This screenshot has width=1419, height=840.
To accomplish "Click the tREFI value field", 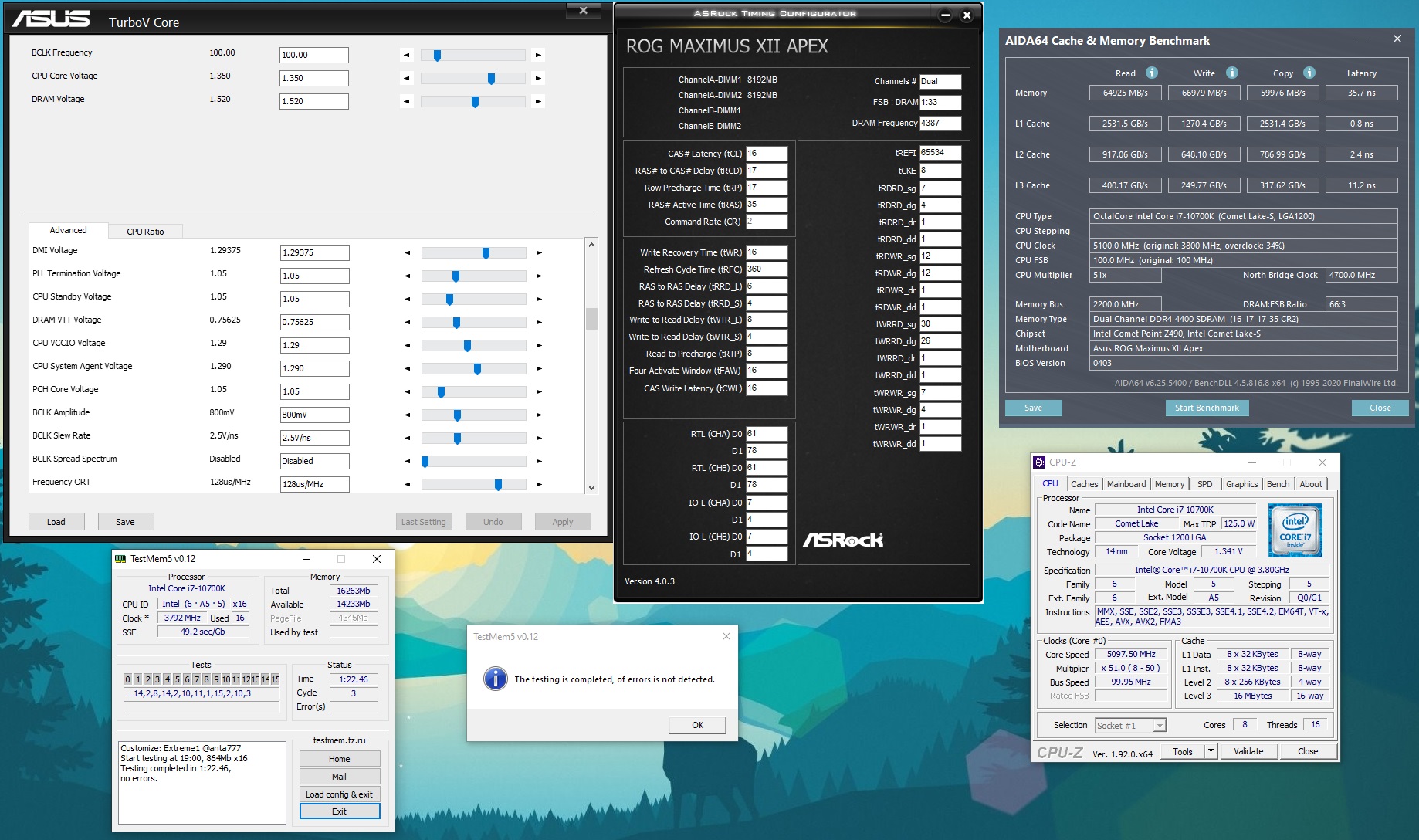I will click(x=940, y=153).
